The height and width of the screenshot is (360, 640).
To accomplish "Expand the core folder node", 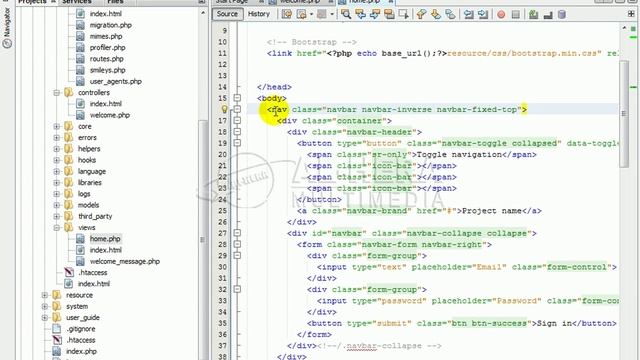I will [57, 127].
